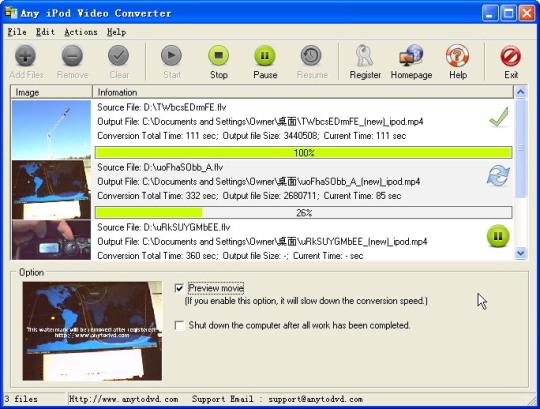Open the Help menu
This screenshot has height=409, width=540.
pyautogui.click(x=116, y=32)
